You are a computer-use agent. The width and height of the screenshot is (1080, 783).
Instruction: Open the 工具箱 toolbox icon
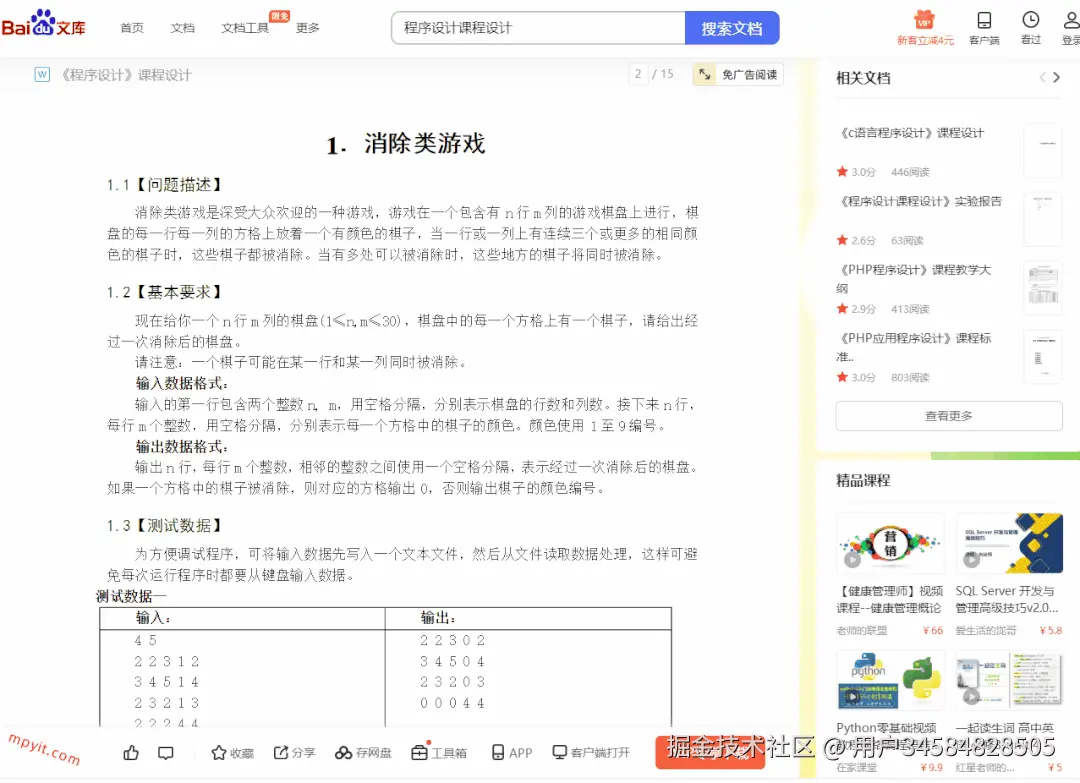point(419,753)
